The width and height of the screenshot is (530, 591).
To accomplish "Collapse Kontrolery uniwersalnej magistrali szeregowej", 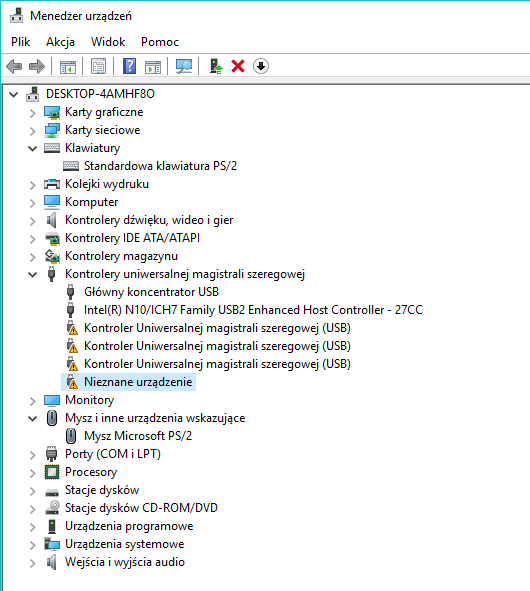I will tap(32, 274).
